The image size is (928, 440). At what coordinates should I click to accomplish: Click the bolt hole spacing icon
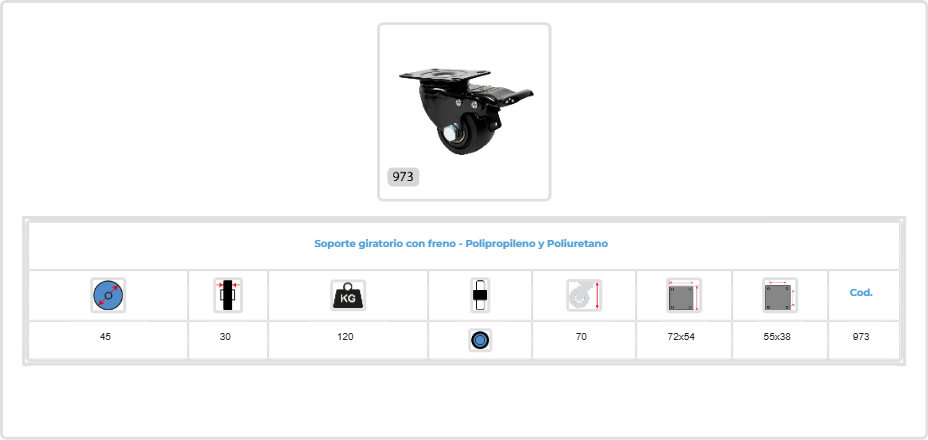point(780,295)
